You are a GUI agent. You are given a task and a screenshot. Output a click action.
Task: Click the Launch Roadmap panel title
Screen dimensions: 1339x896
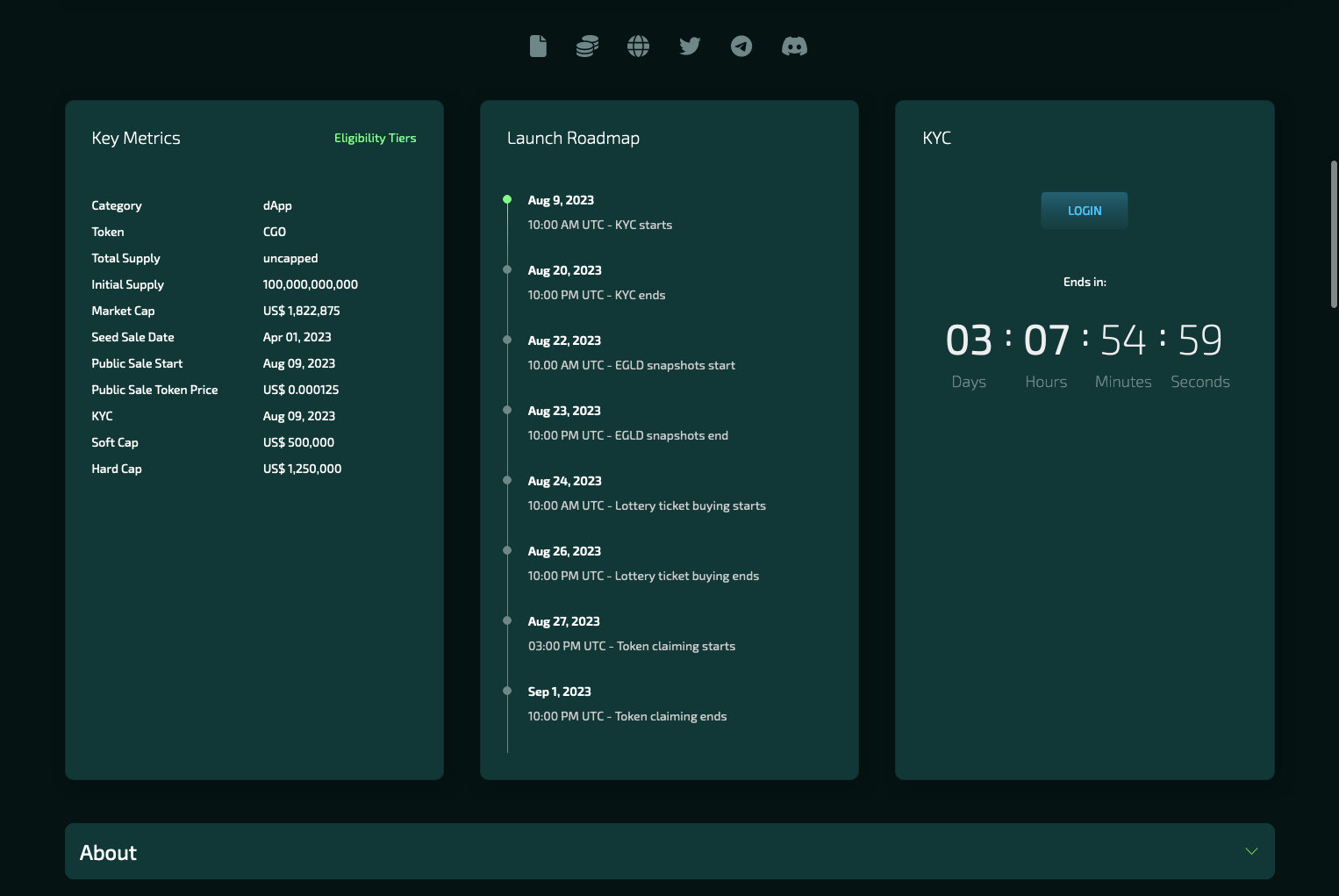point(572,138)
